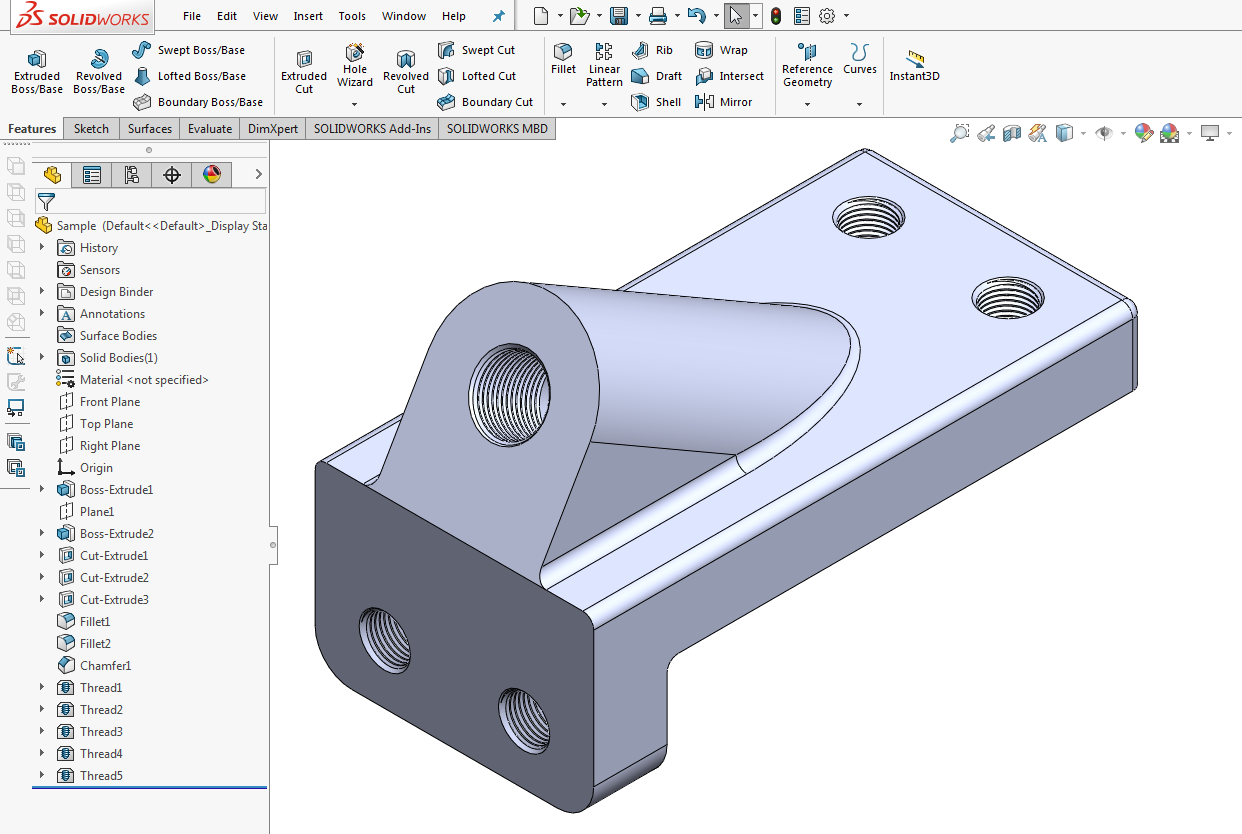Select the Linear Pattern tool

[x=604, y=65]
